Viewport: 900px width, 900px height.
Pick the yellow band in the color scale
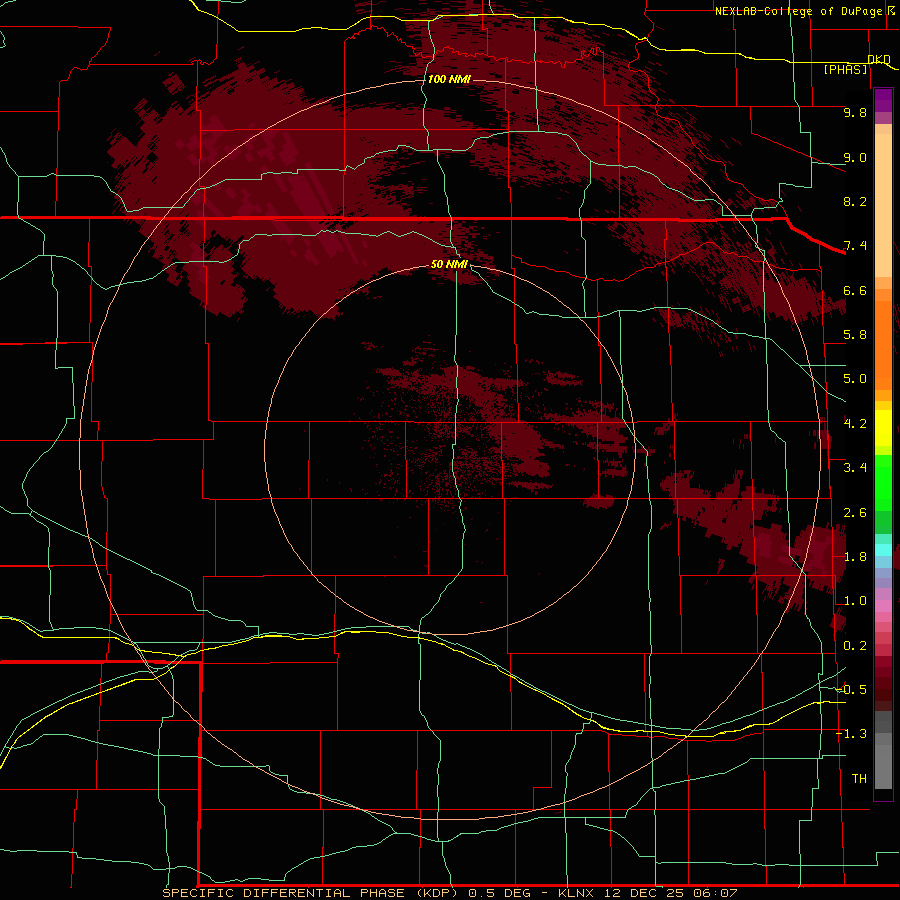pyautogui.click(x=883, y=428)
